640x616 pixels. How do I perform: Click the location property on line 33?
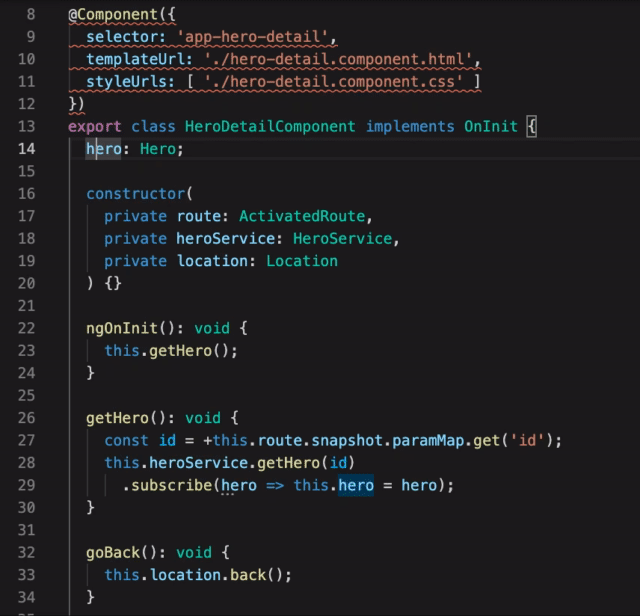[x=185, y=576]
